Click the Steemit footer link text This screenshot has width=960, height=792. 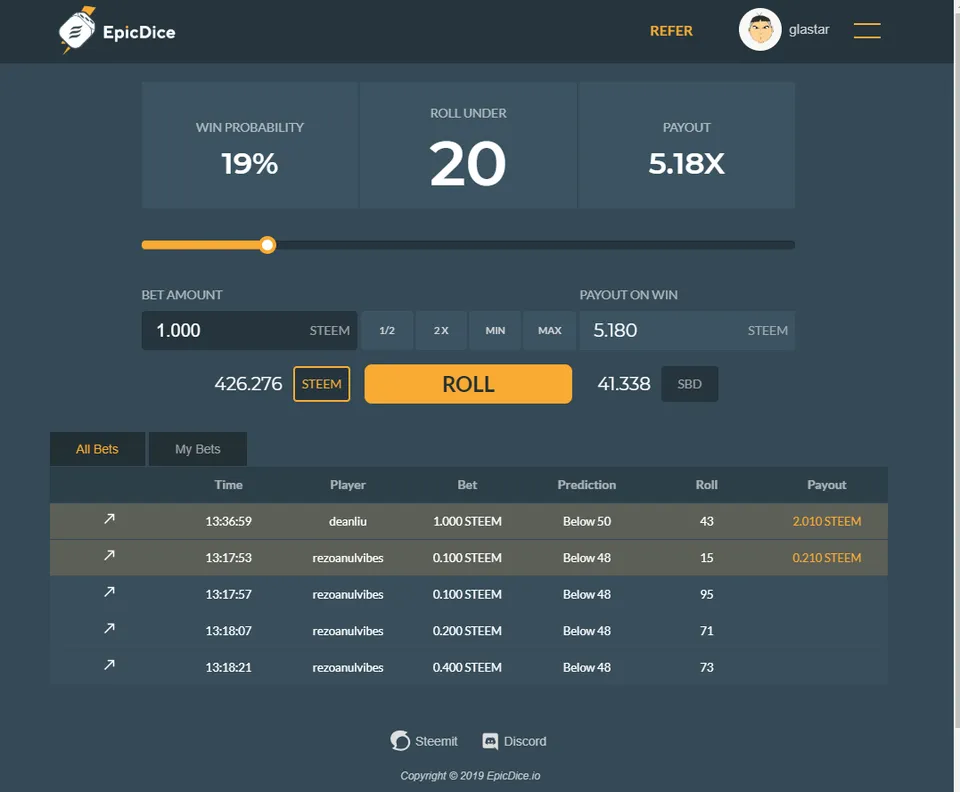(x=436, y=741)
